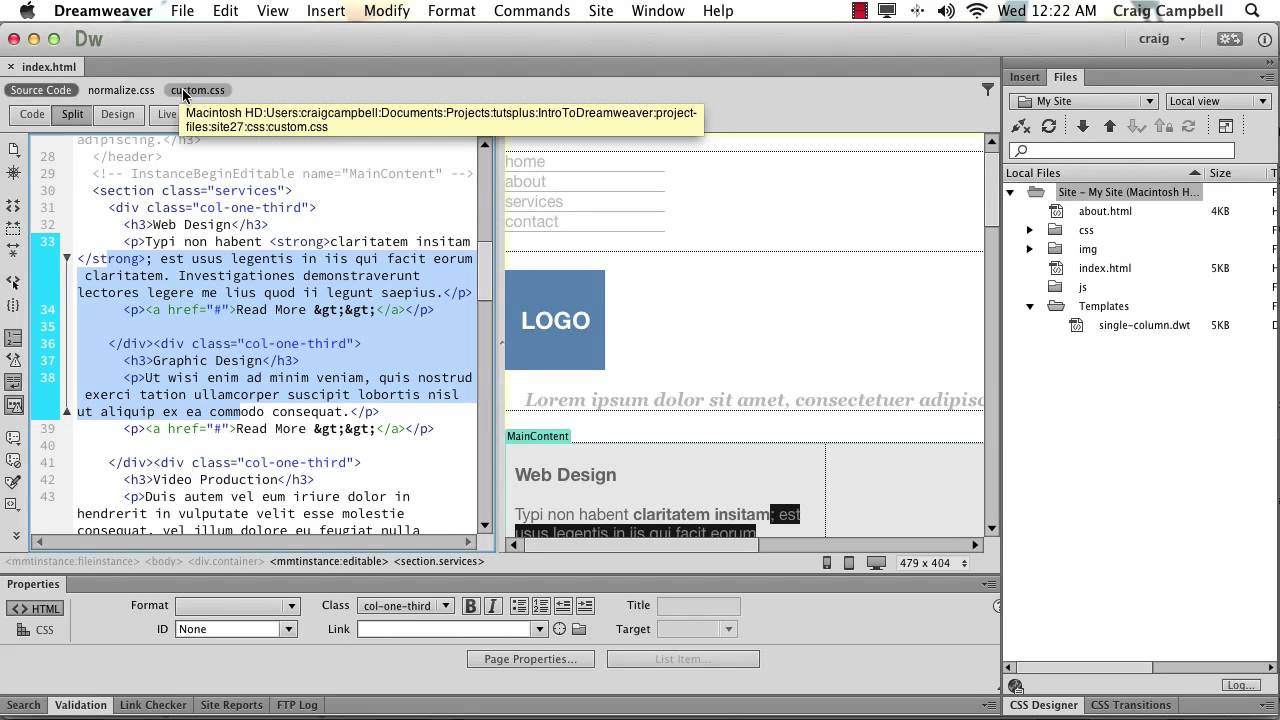The image size is (1280, 720).
Task: Click in the Files panel search field
Action: [1122, 151]
